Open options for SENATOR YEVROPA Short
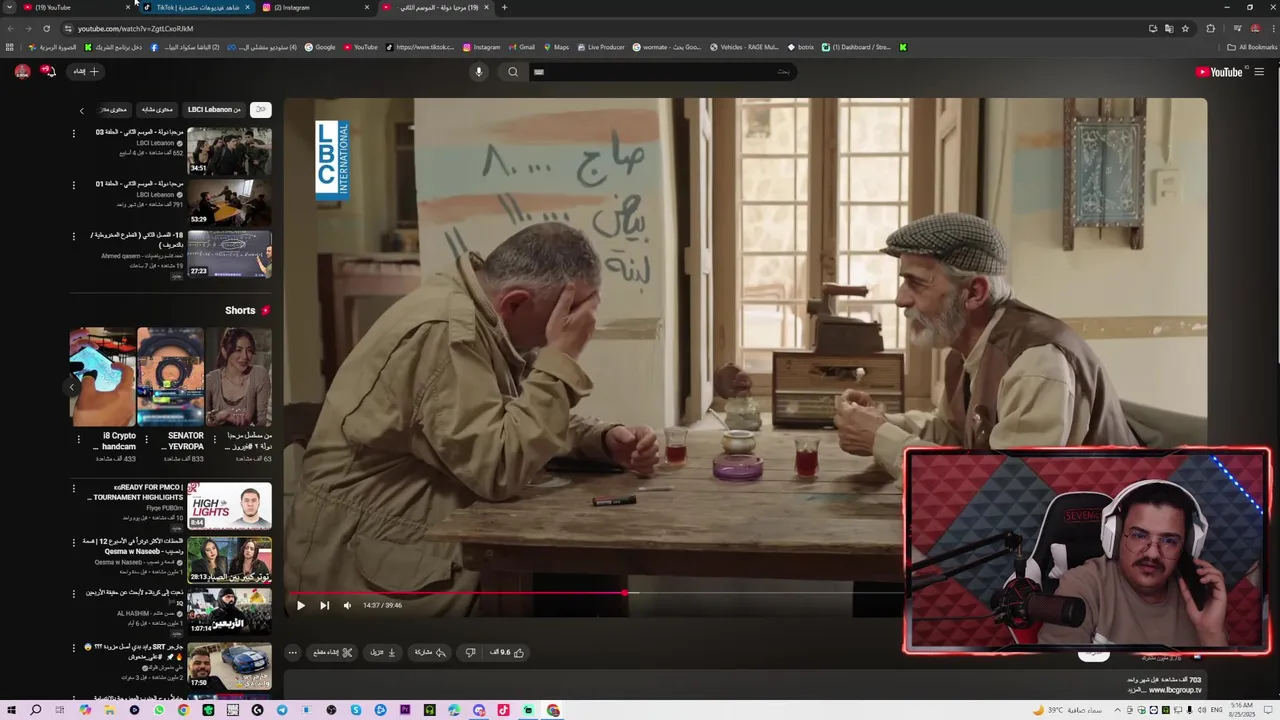This screenshot has width=1280, height=720. [146, 439]
